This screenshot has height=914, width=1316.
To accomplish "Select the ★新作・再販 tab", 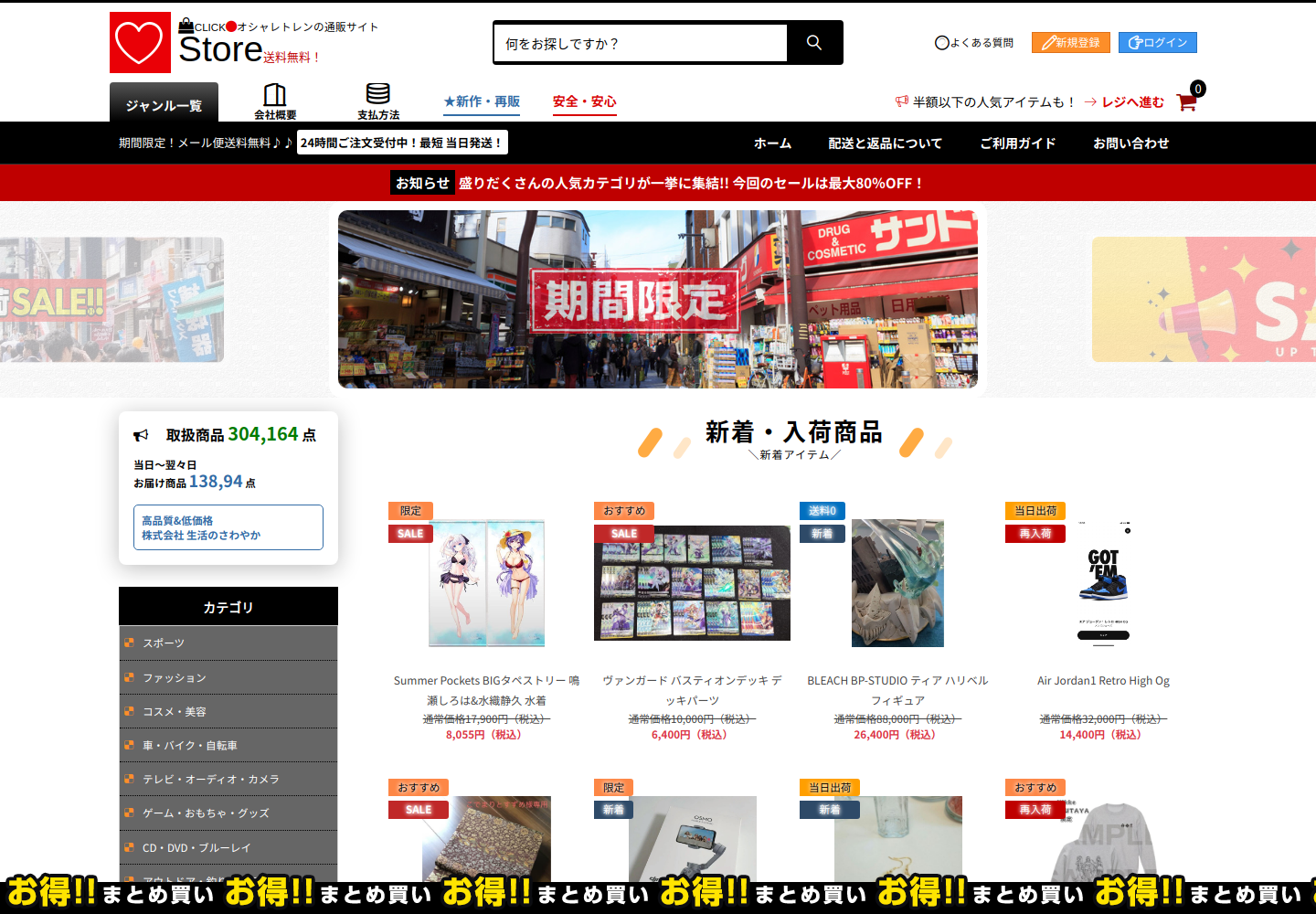I will 482,101.
